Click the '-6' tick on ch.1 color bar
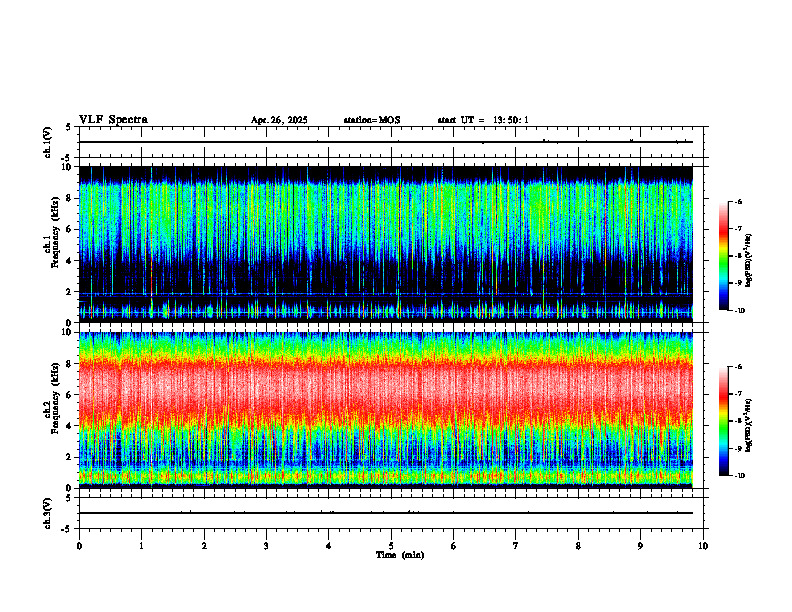The image size is (792, 612). pyautogui.click(x=738, y=201)
